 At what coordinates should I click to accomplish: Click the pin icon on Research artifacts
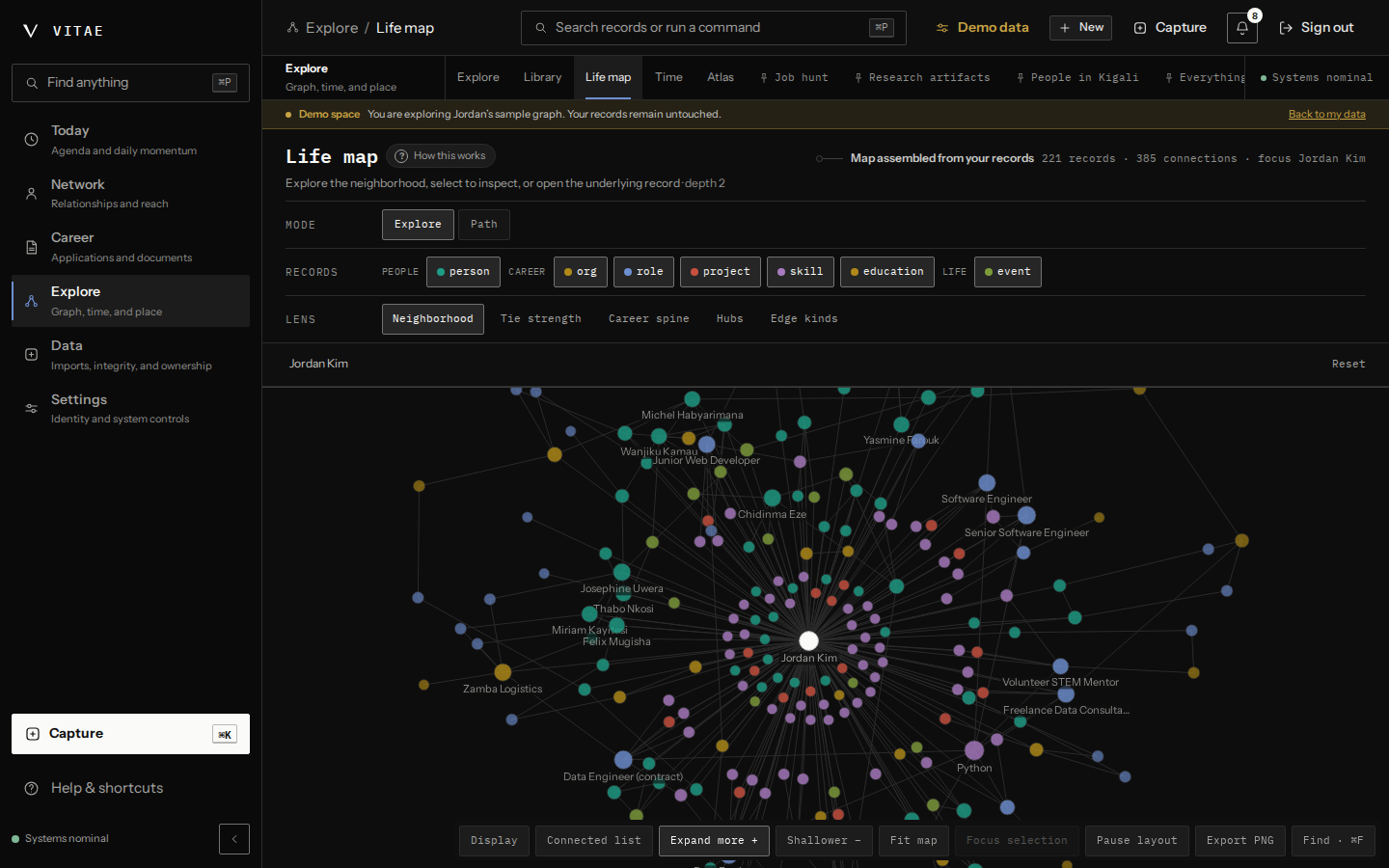click(858, 78)
